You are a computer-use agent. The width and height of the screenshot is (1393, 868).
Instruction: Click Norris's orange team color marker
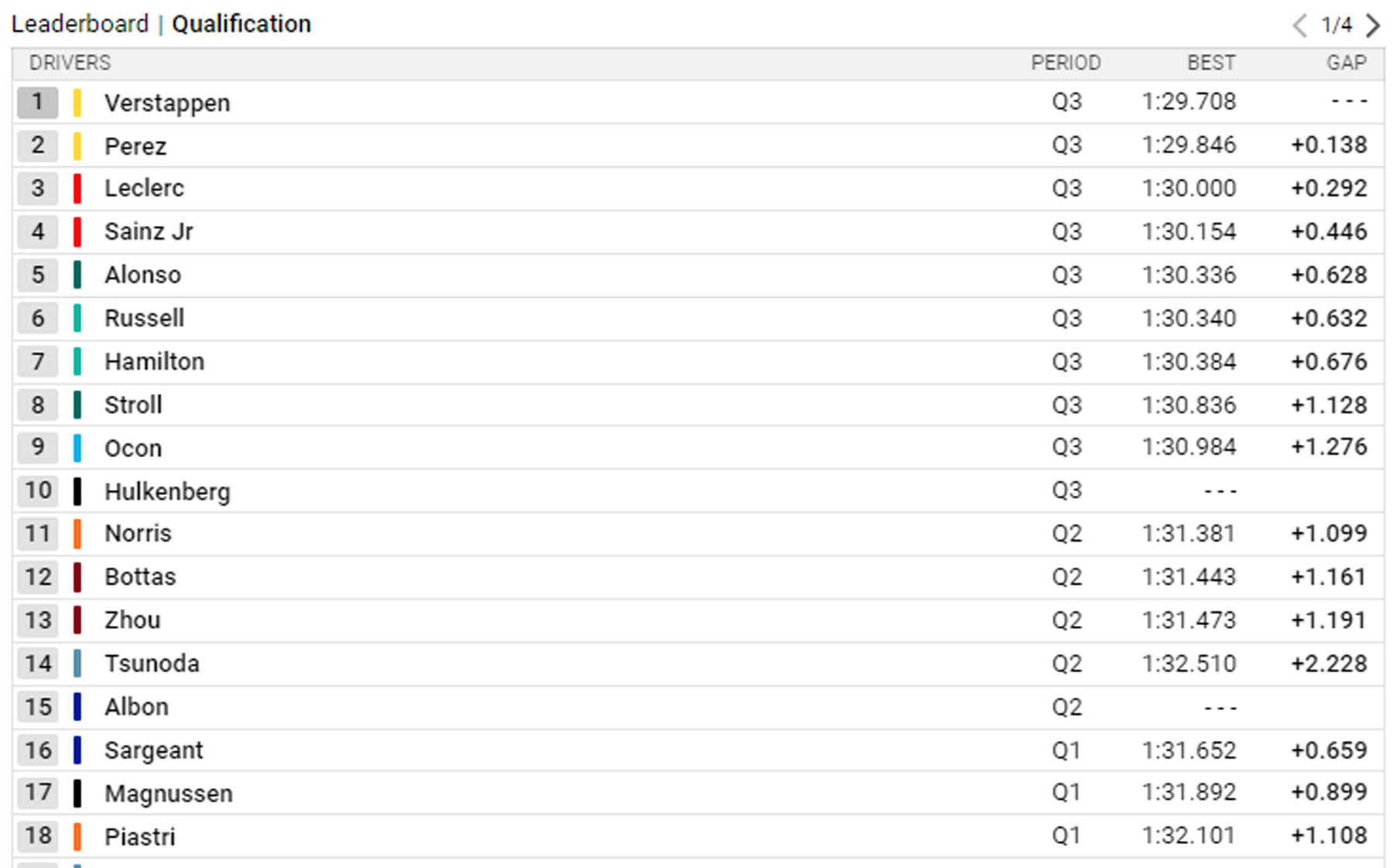pyautogui.click(x=77, y=535)
